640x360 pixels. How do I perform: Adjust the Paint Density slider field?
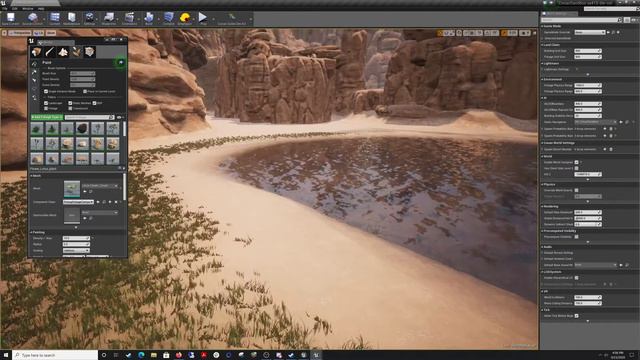pyautogui.click(x=82, y=79)
